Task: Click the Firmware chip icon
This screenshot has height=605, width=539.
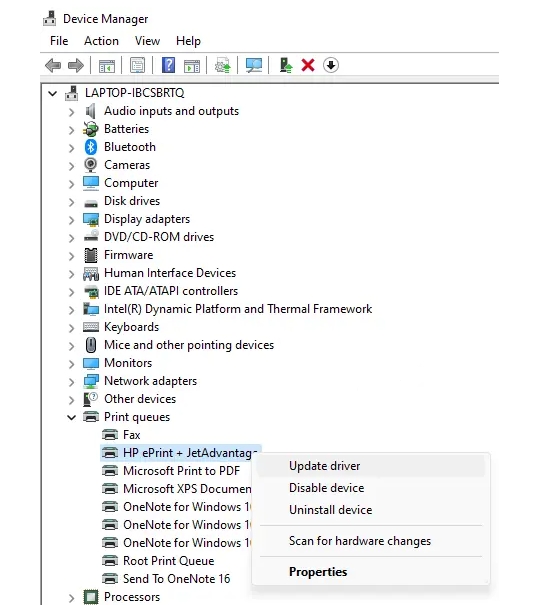Action: tap(91, 255)
